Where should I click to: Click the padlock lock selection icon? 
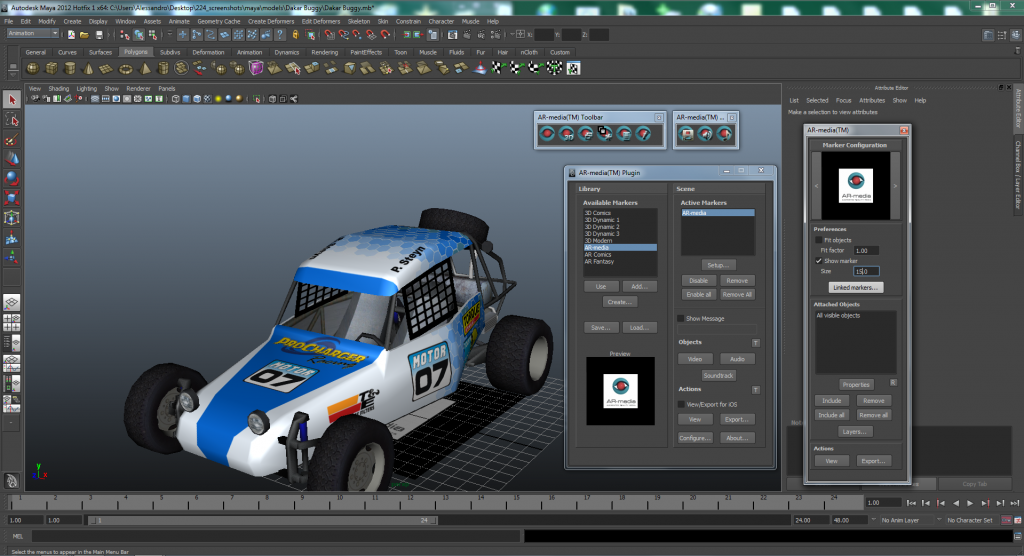pyautogui.click(x=296, y=35)
